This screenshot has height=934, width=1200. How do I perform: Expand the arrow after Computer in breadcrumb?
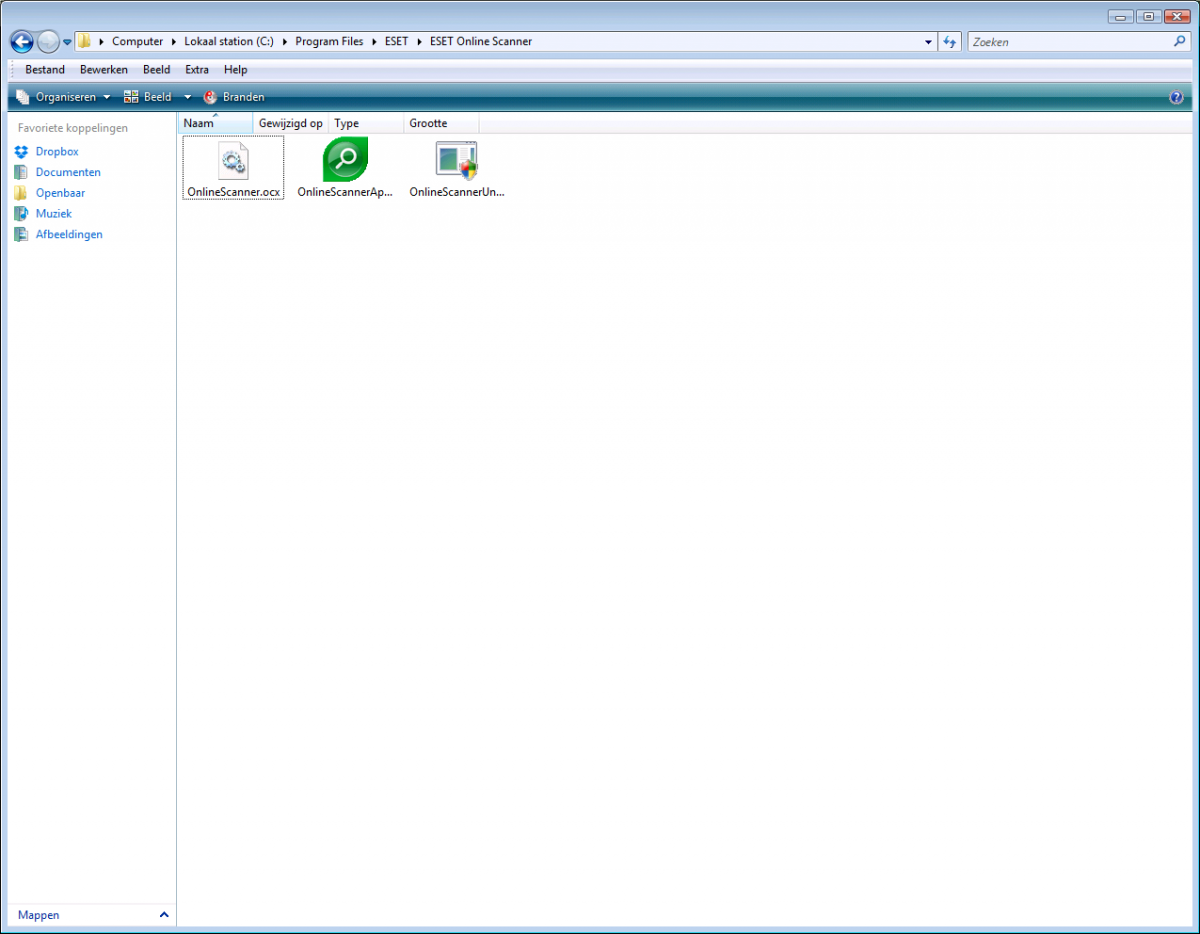click(174, 42)
